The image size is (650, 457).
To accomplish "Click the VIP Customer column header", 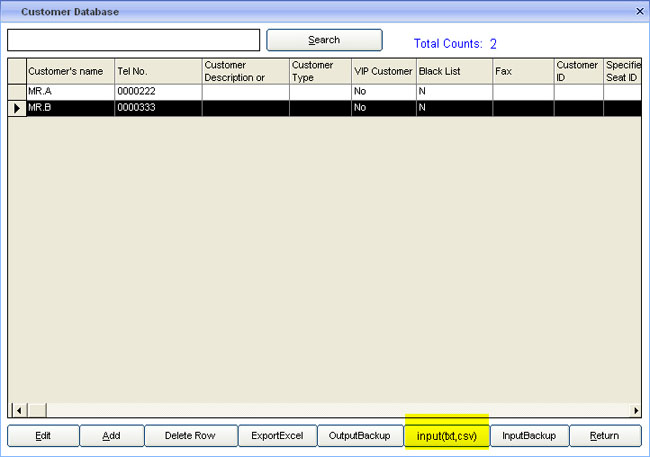I will [x=382, y=71].
